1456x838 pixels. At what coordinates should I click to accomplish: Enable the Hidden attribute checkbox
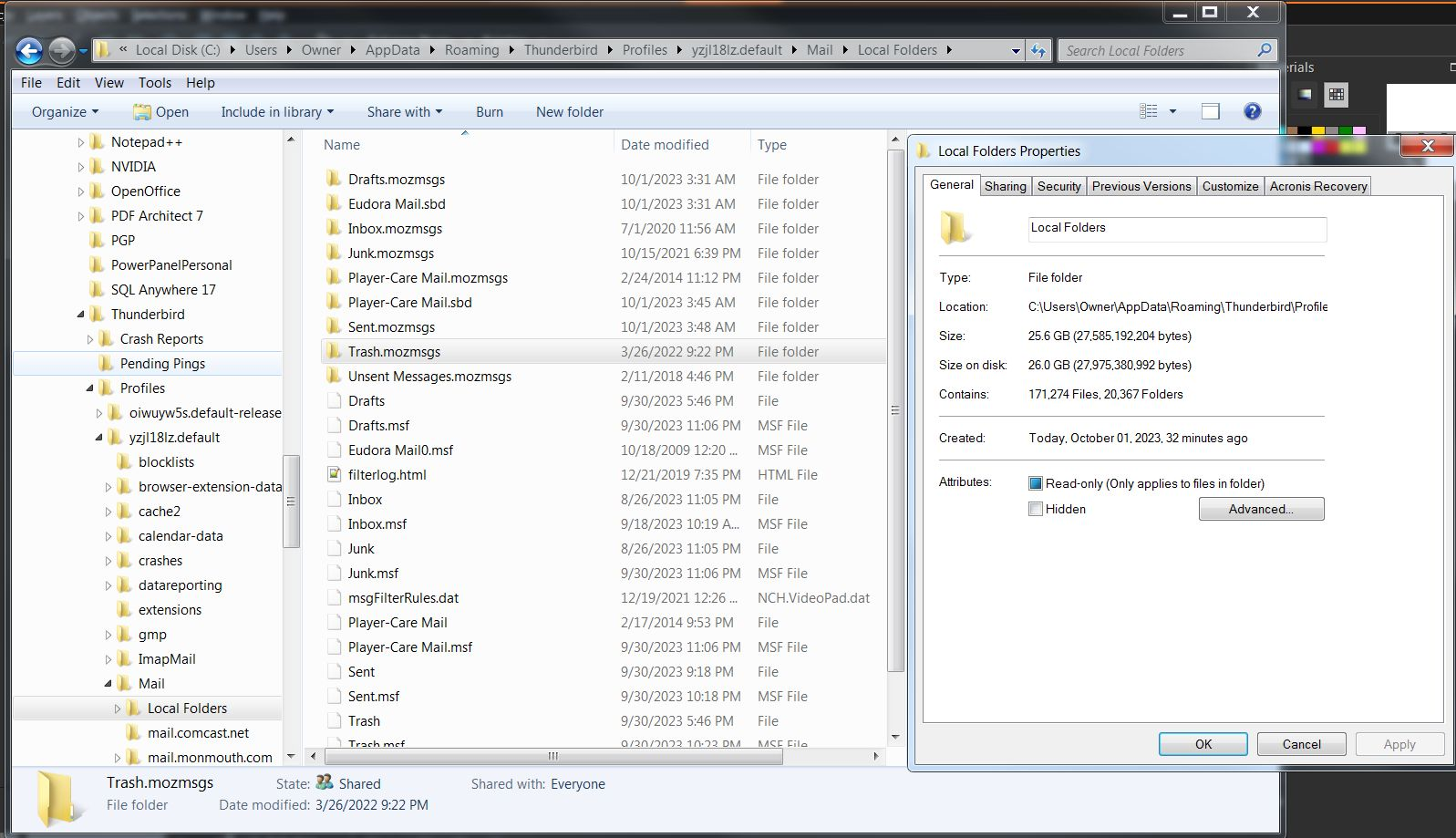pyautogui.click(x=1036, y=510)
